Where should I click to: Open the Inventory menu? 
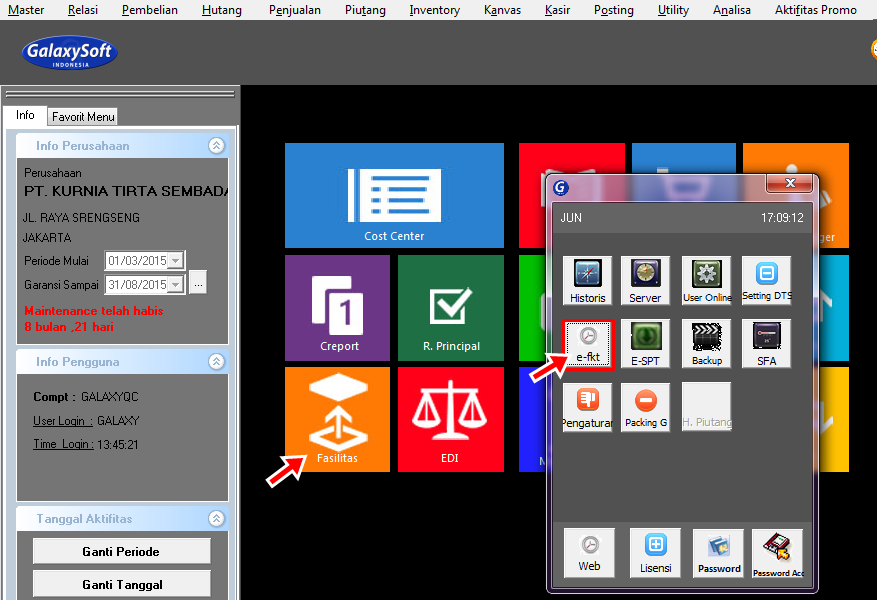coord(435,10)
